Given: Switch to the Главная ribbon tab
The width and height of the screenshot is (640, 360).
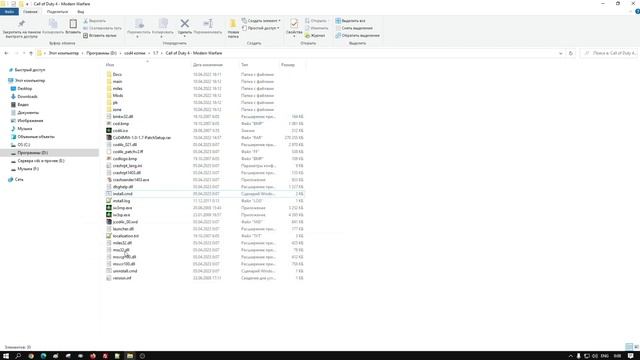Looking at the screenshot, I should pos(30,12).
